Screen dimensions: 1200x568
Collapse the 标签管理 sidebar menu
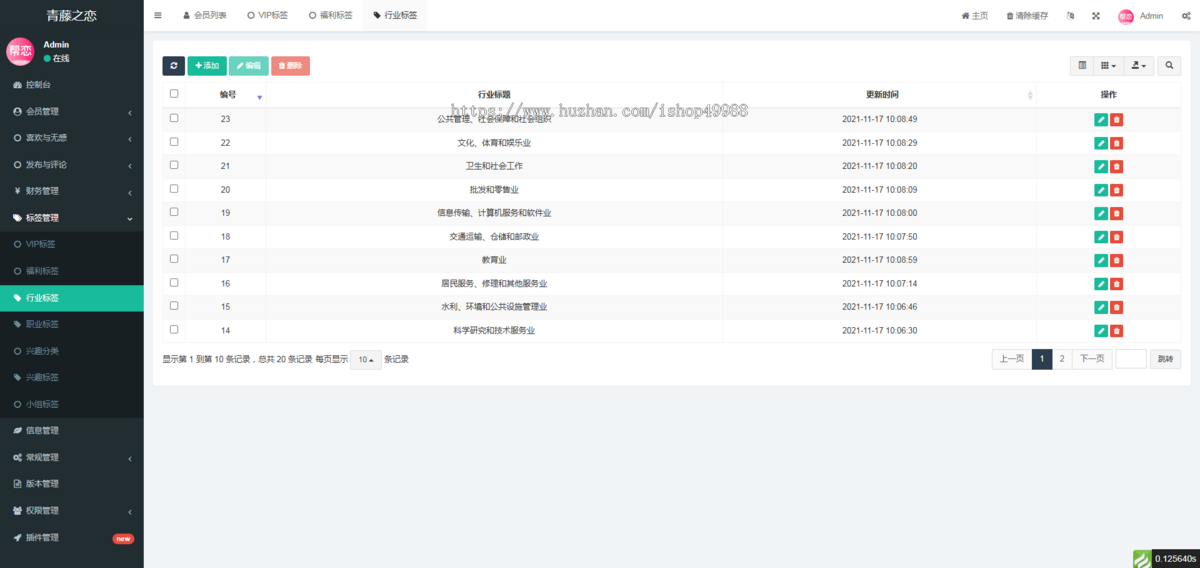[72, 218]
